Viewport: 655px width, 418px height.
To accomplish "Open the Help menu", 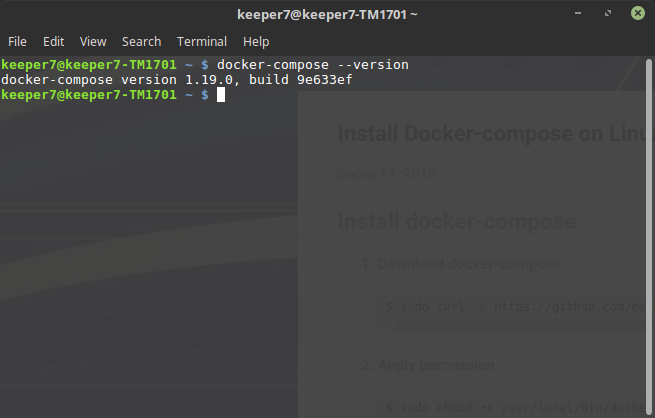I will [256, 42].
